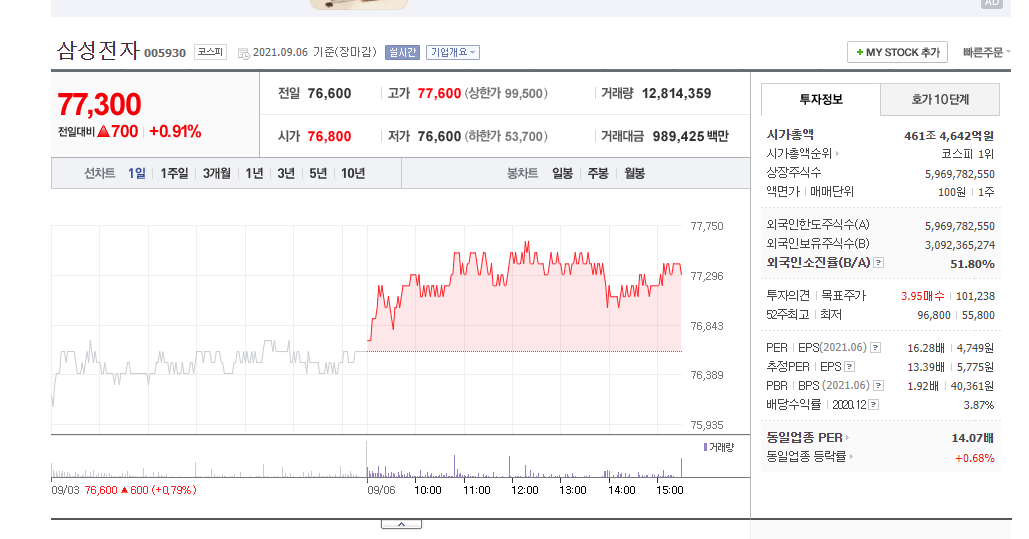Screen dimensions: 1029x539
Task: Click the 3.87% dividend yield value
Action: click(x=978, y=405)
